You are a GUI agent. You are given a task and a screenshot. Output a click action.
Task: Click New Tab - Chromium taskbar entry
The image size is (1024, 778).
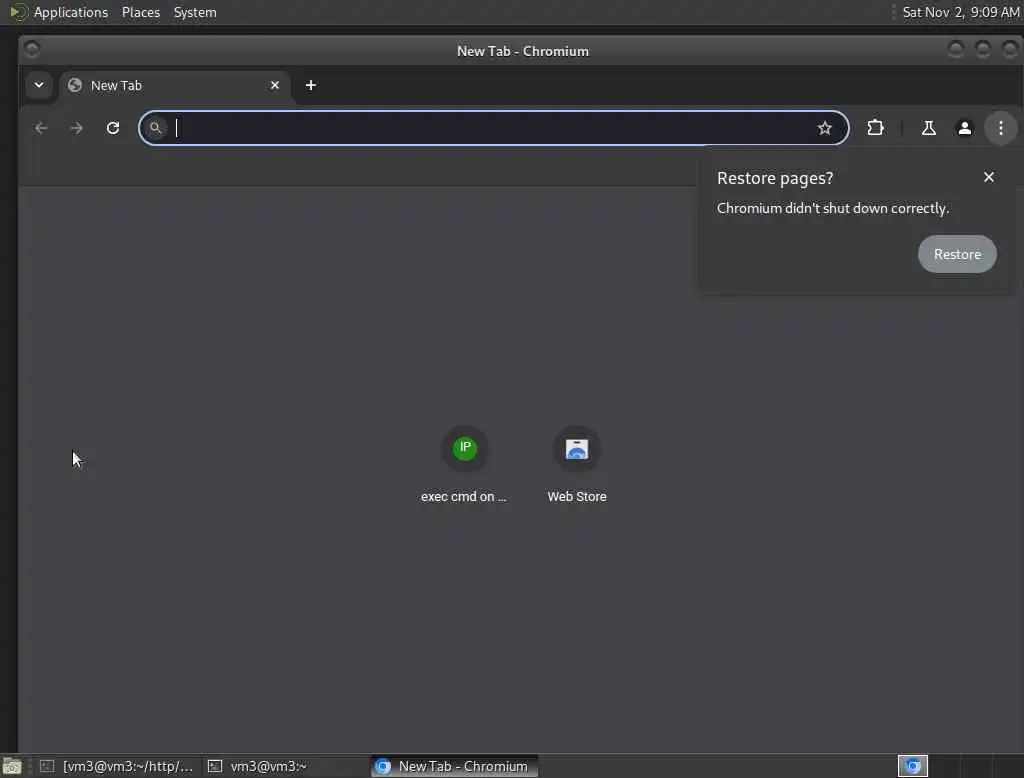454,766
